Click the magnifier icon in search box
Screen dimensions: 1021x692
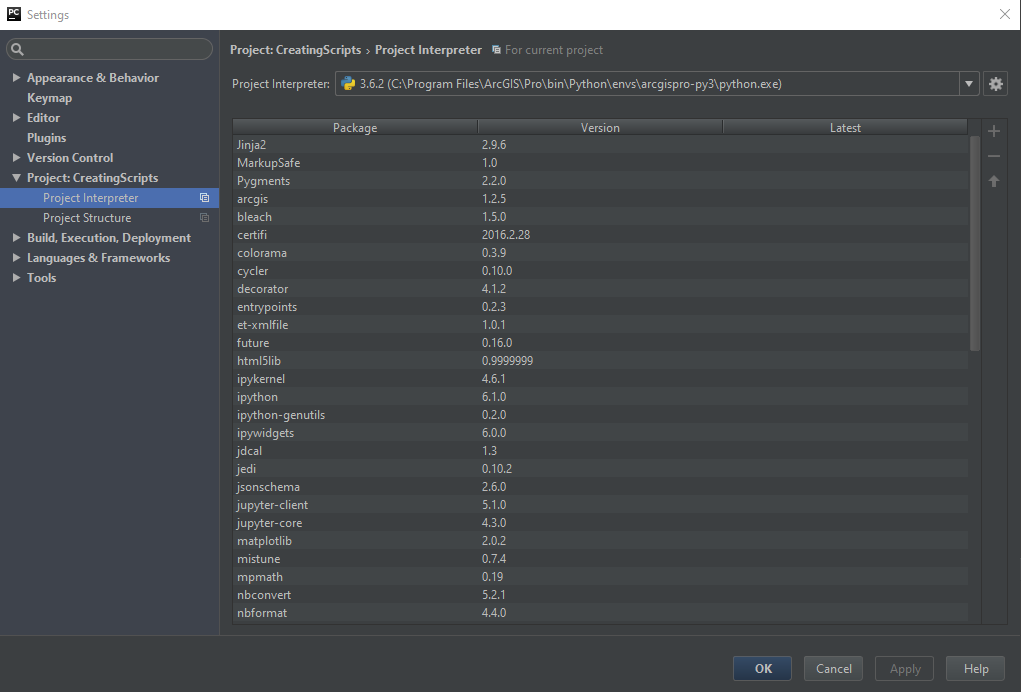[x=18, y=49]
